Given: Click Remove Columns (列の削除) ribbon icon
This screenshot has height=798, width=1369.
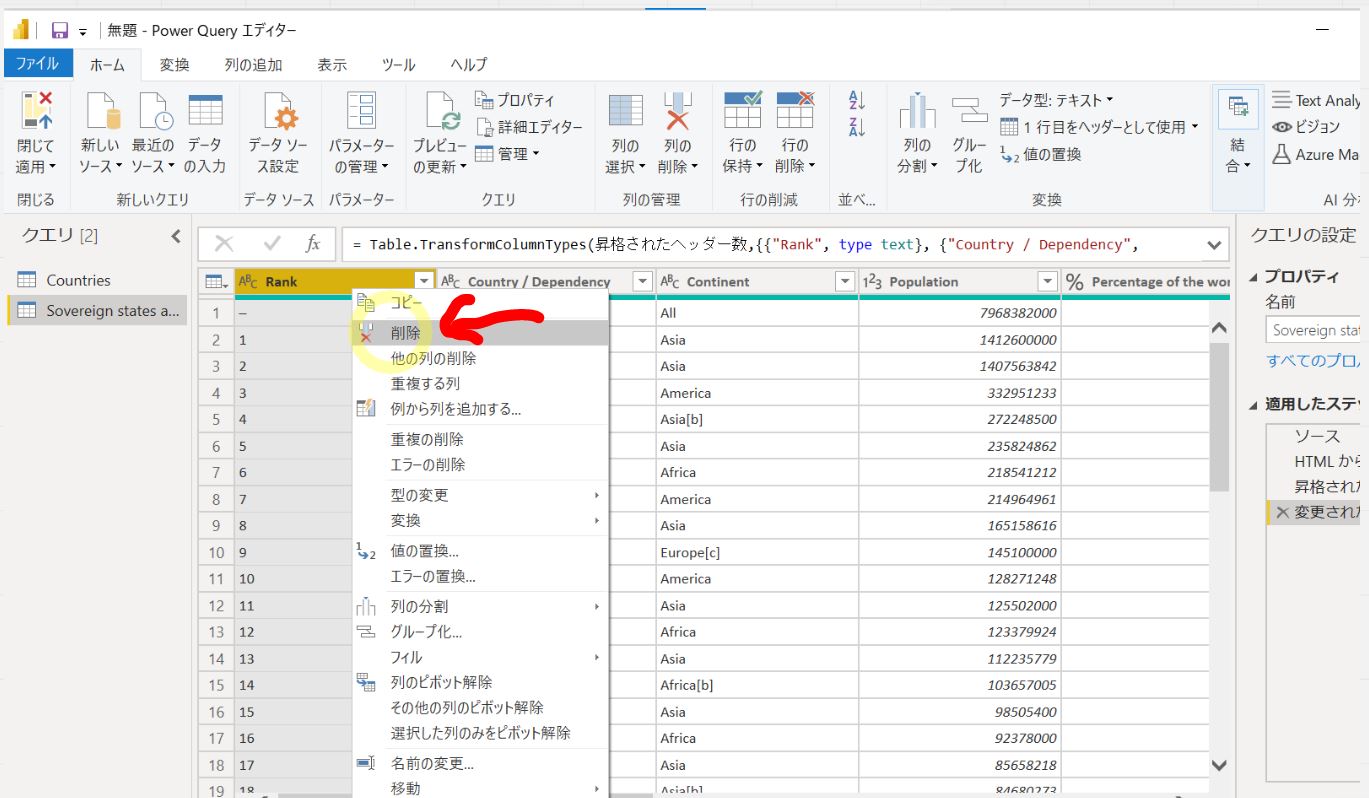Looking at the screenshot, I should [x=678, y=110].
